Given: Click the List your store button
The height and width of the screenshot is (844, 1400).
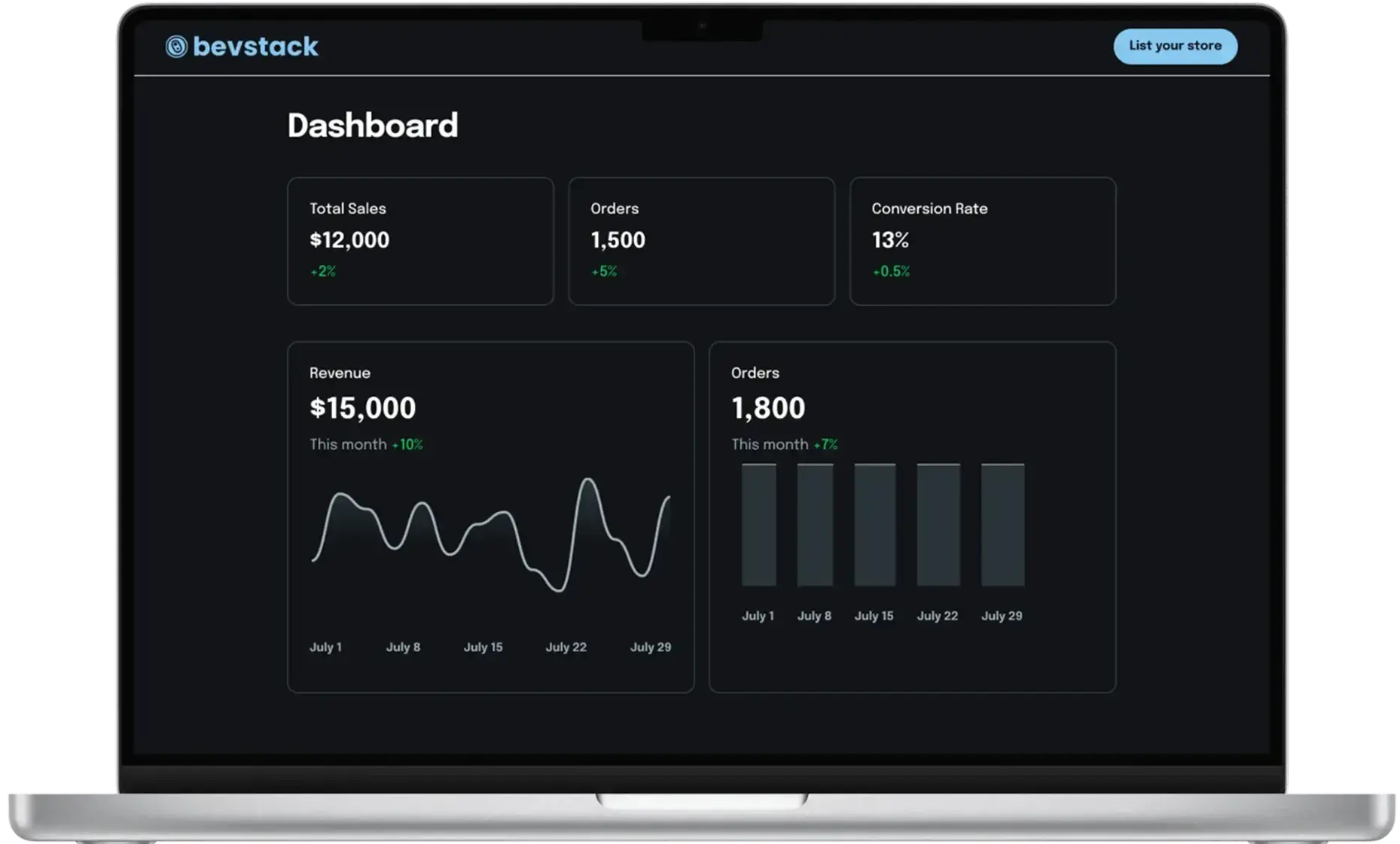Looking at the screenshot, I should (1175, 46).
